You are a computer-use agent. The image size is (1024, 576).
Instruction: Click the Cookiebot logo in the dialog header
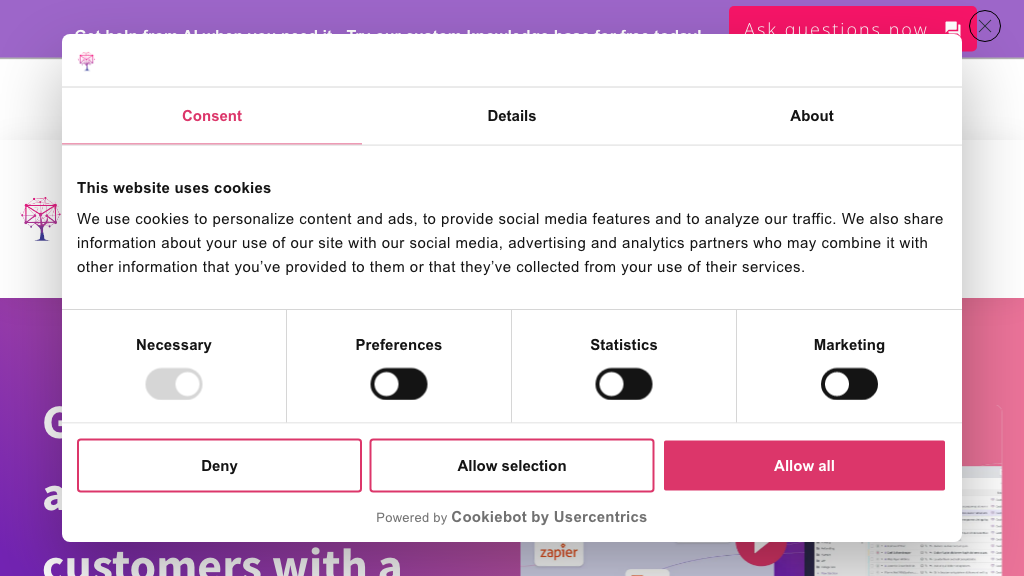tap(87, 60)
